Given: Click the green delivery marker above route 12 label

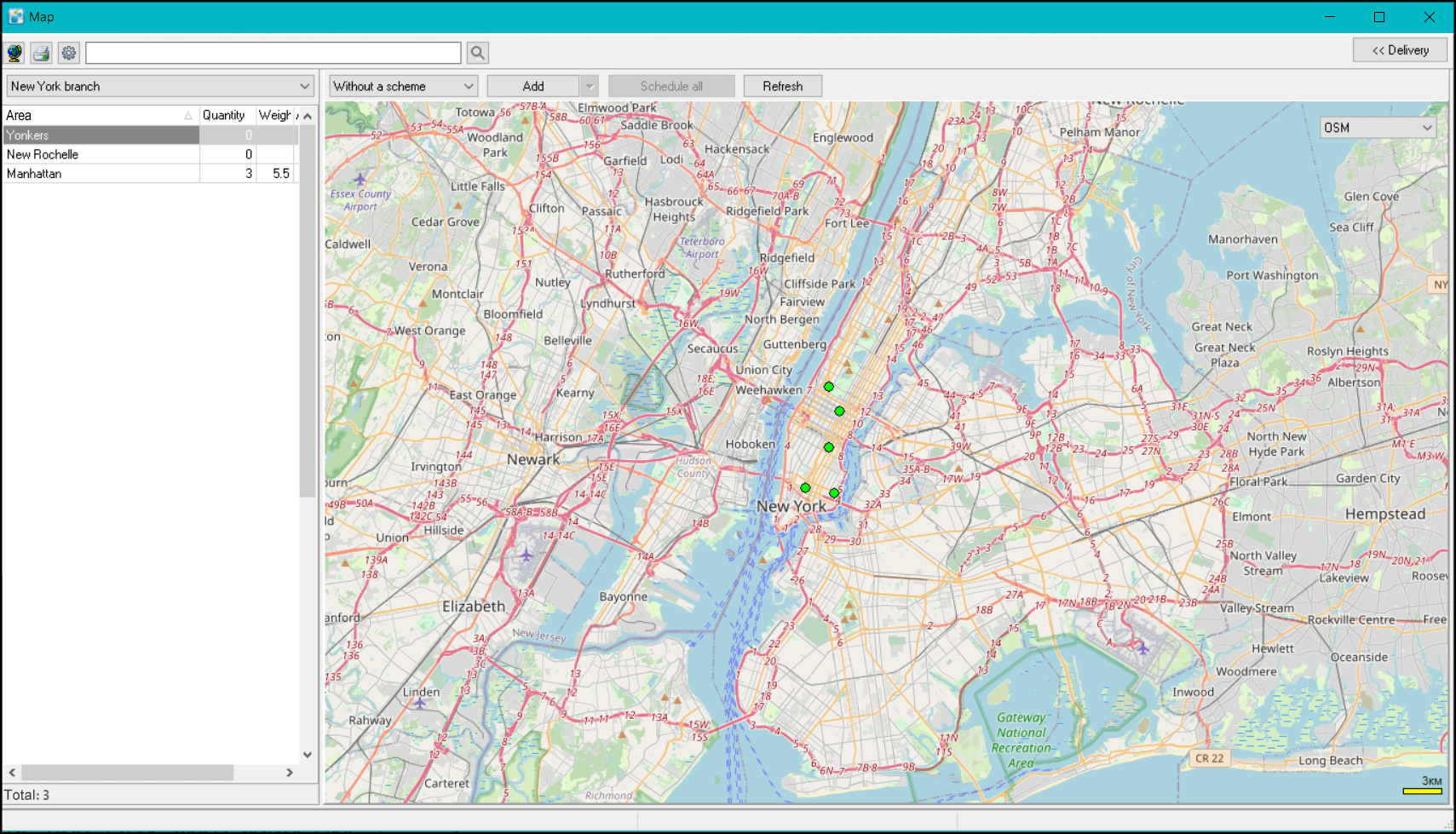Looking at the screenshot, I should click(839, 411).
